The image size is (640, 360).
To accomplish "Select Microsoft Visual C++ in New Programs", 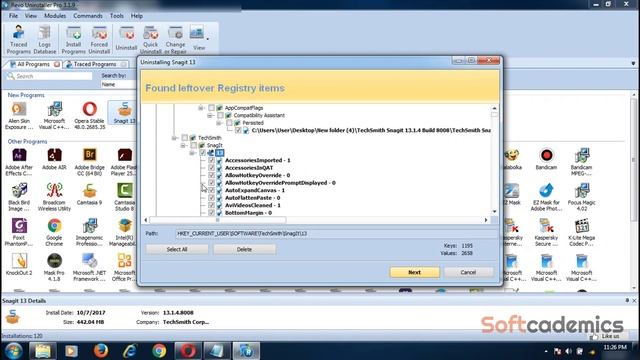I will 54,116.
